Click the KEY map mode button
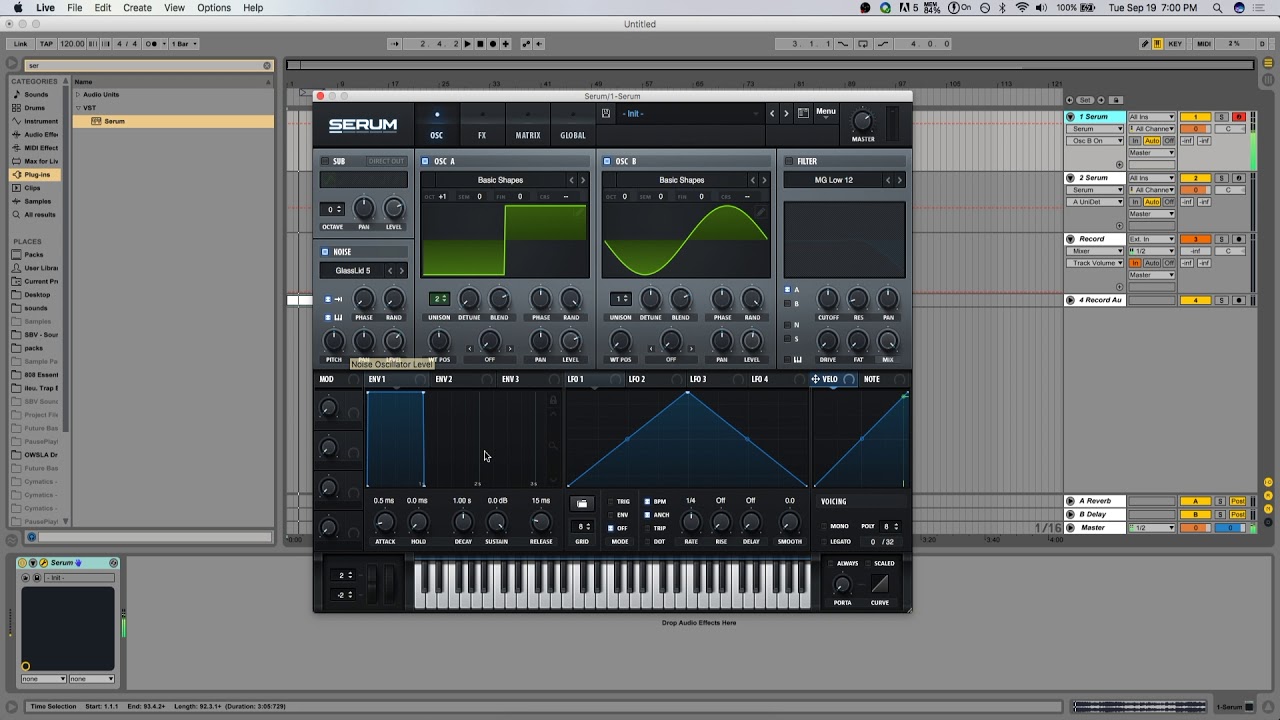Viewport: 1280px width, 720px height. coord(1175,44)
